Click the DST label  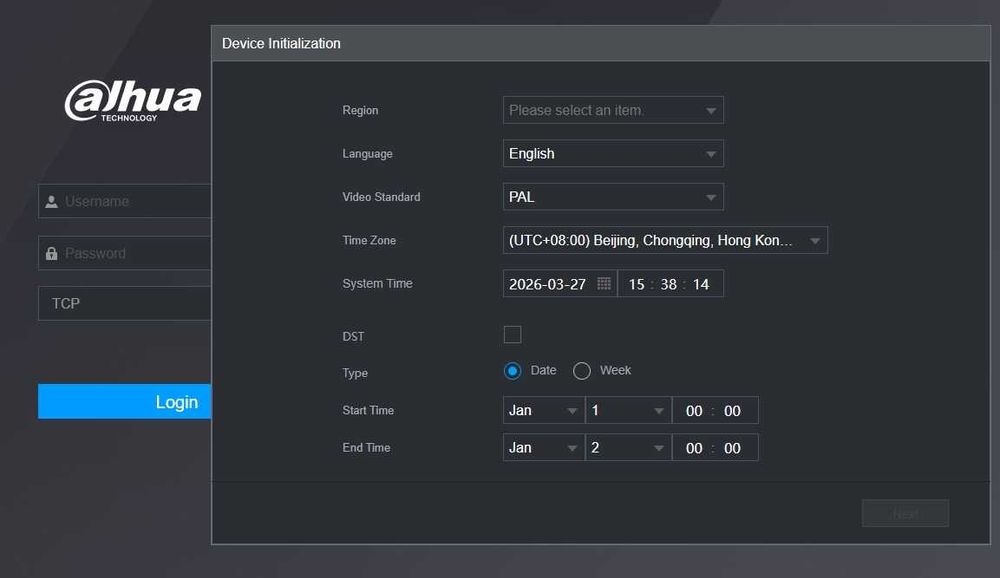click(353, 336)
